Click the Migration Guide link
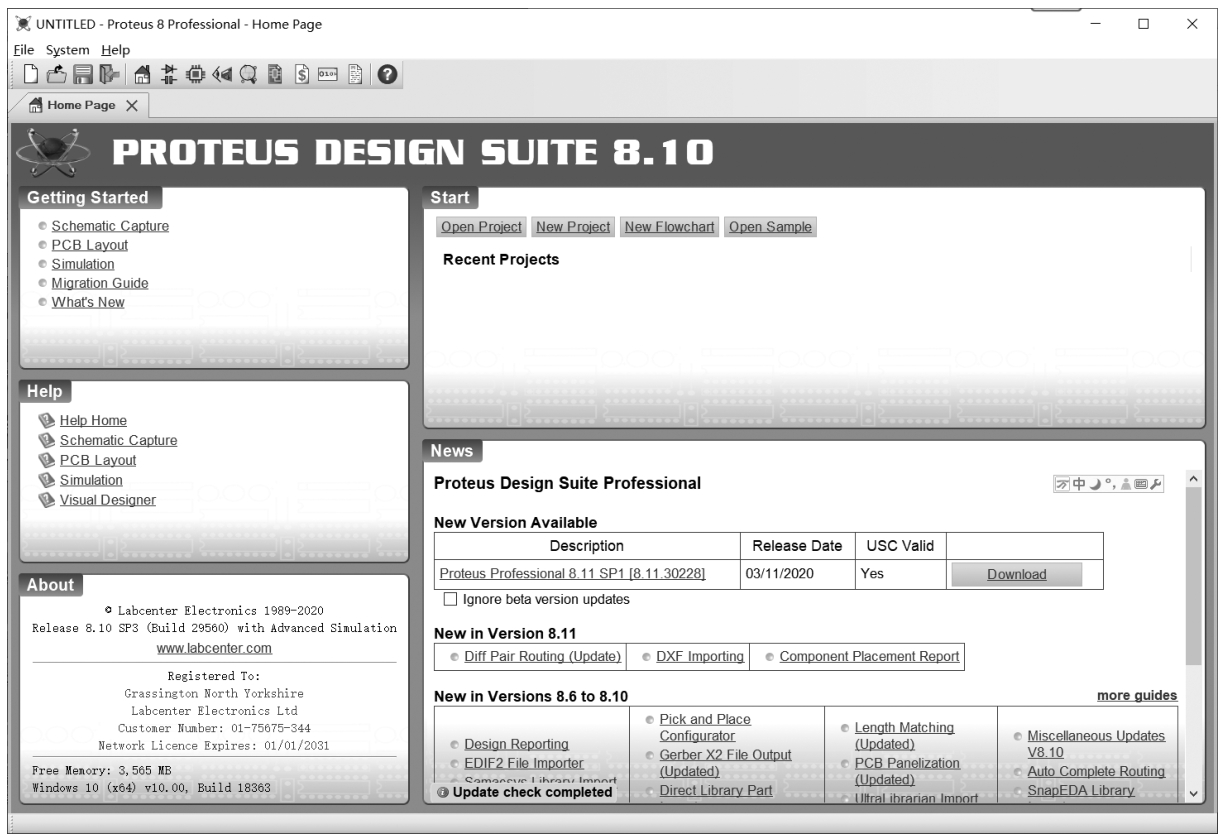The width and height of the screenshot is (1221, 837). pos(100,283)
